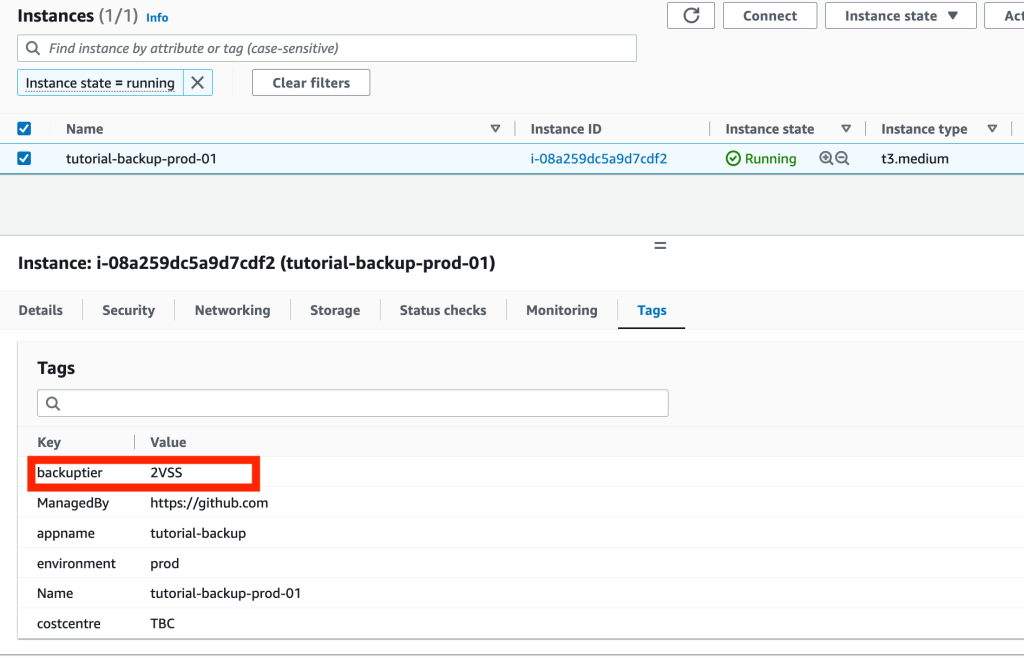Switch to the Storage tab
The width and height of the screenshot is (1024, 658).
(335, 310)
